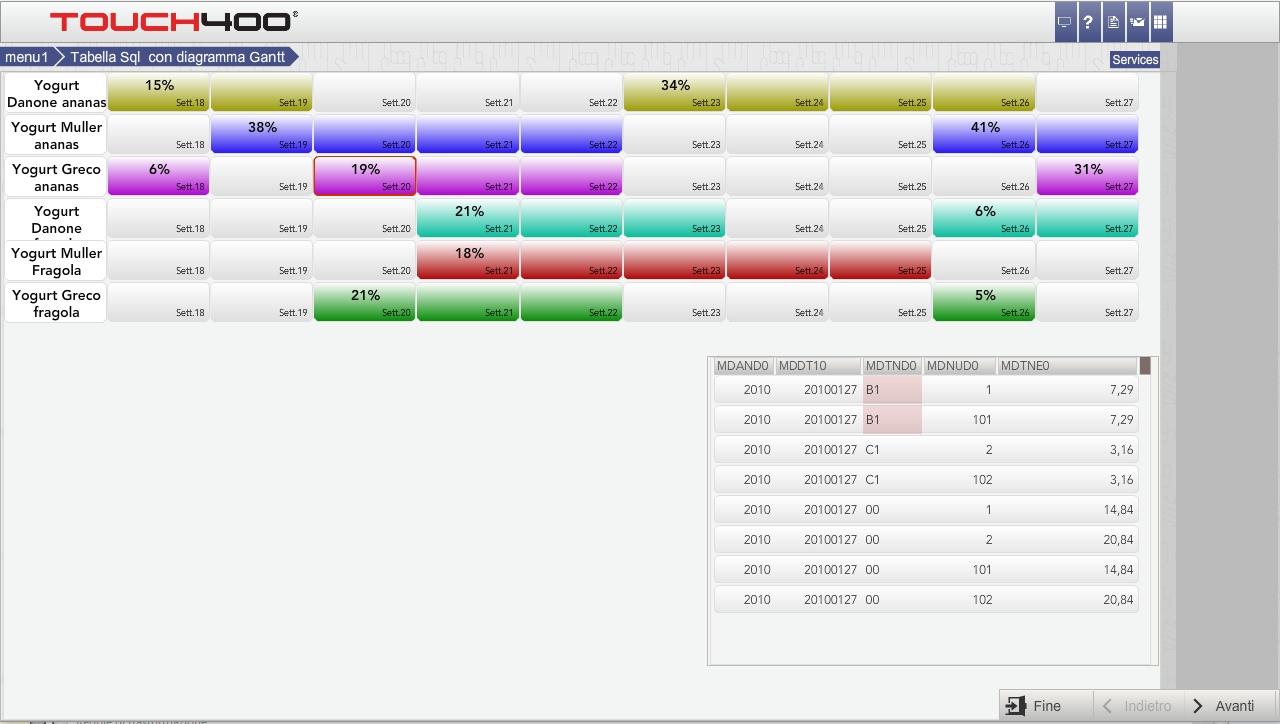Image resolution: width=1280 pixels, height=724 pixels.
Task: Select breadcrumb Tabella Sql con diagramma Gantt
Action: pyautogui.click(x=178, y=57)
